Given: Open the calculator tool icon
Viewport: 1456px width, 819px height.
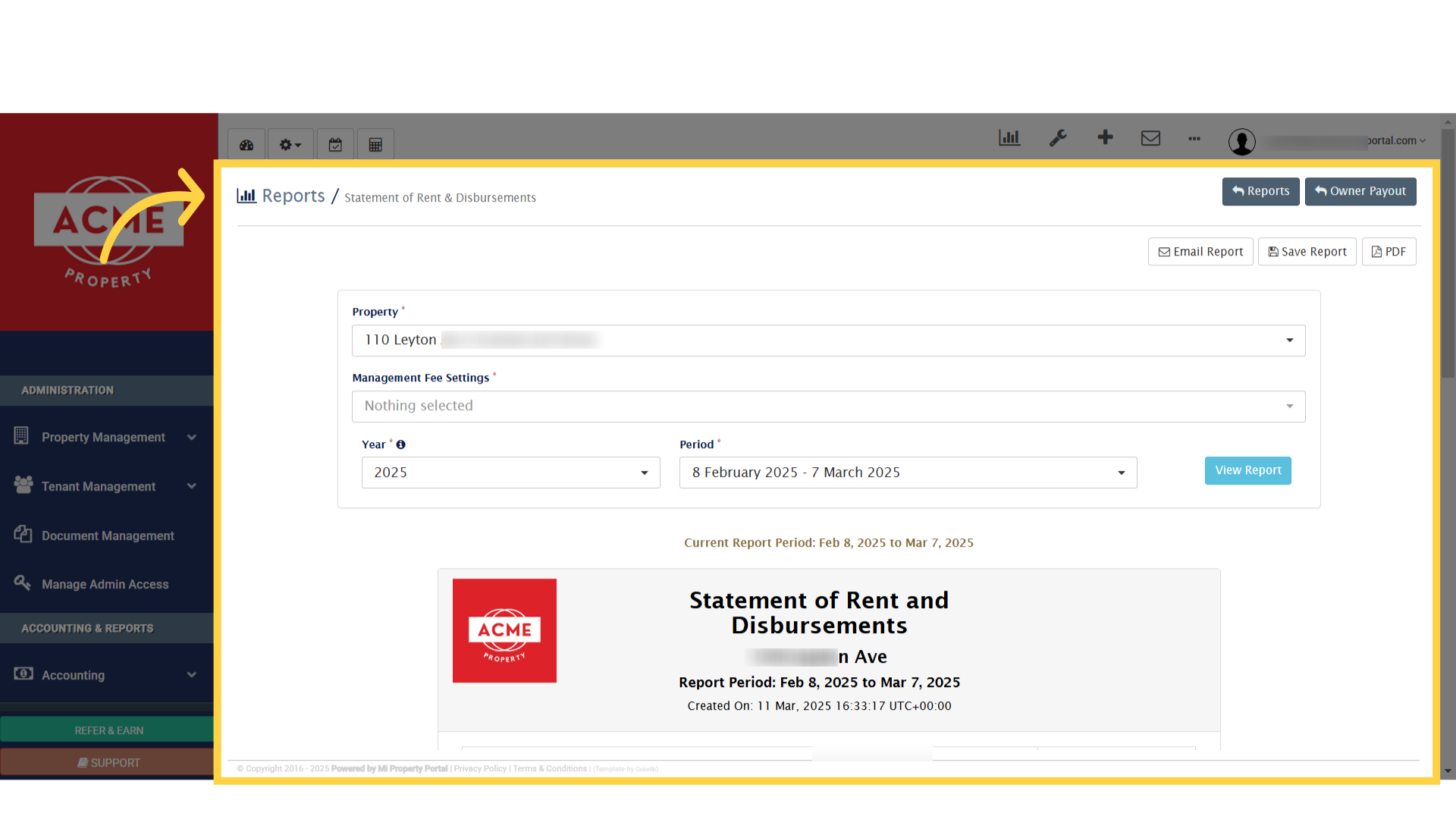Looking at the screenshot, I should pyautogui.click(x=375, y=144).
